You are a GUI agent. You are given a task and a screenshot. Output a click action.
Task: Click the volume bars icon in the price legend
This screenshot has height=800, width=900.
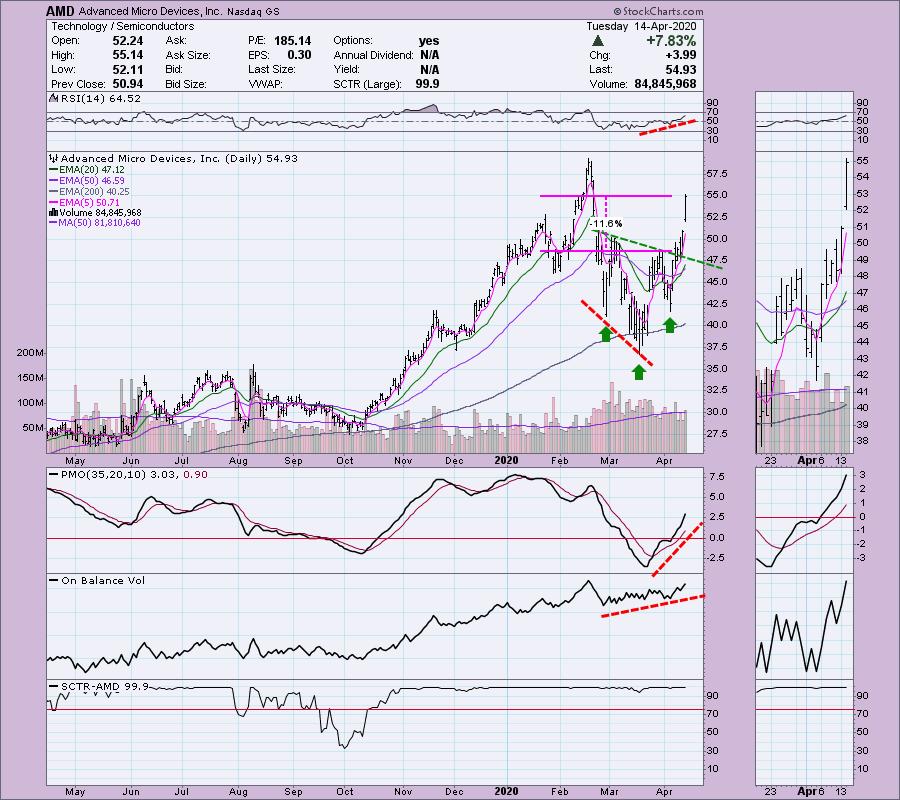click(x=55, y=212)
